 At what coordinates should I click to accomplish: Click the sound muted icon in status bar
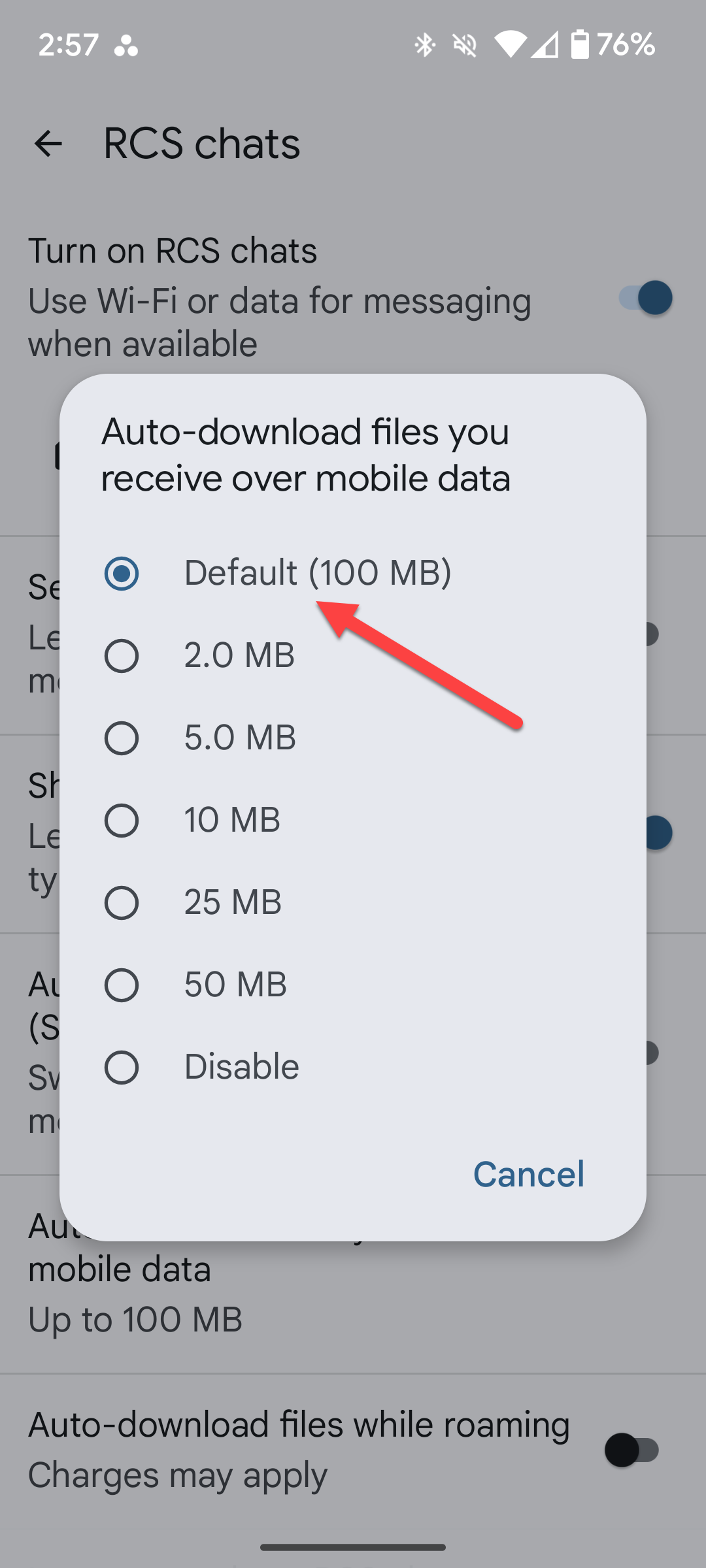click(x=464, y=44)
